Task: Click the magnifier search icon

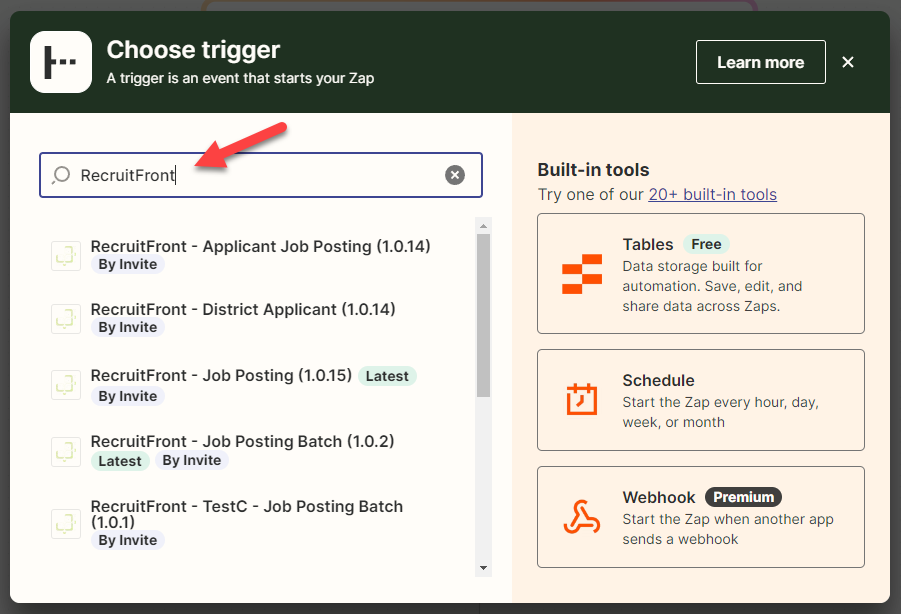Action: click(x=61, y=175)
